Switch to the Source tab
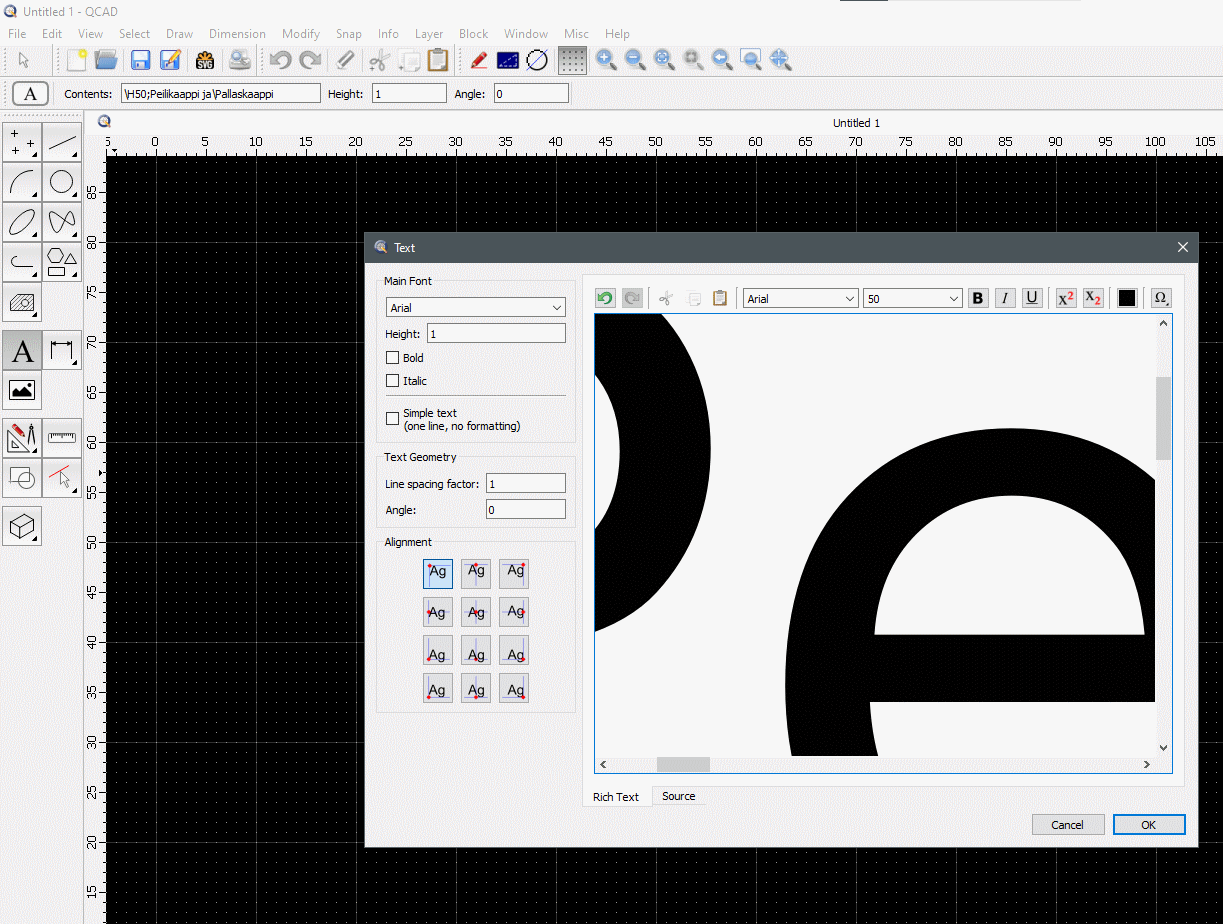 tap(678, 796)
